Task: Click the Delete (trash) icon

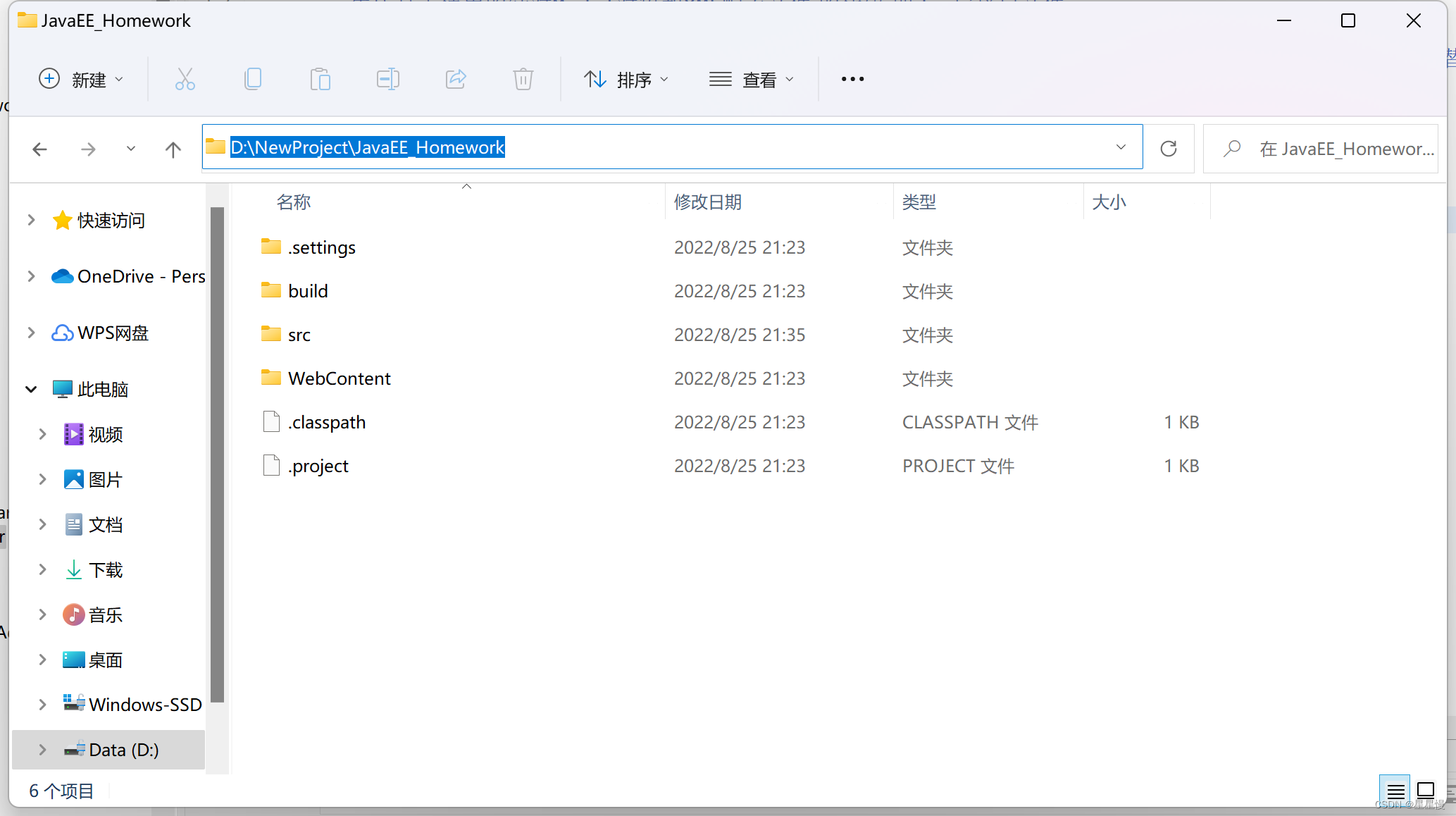Action: coord(523,79)
